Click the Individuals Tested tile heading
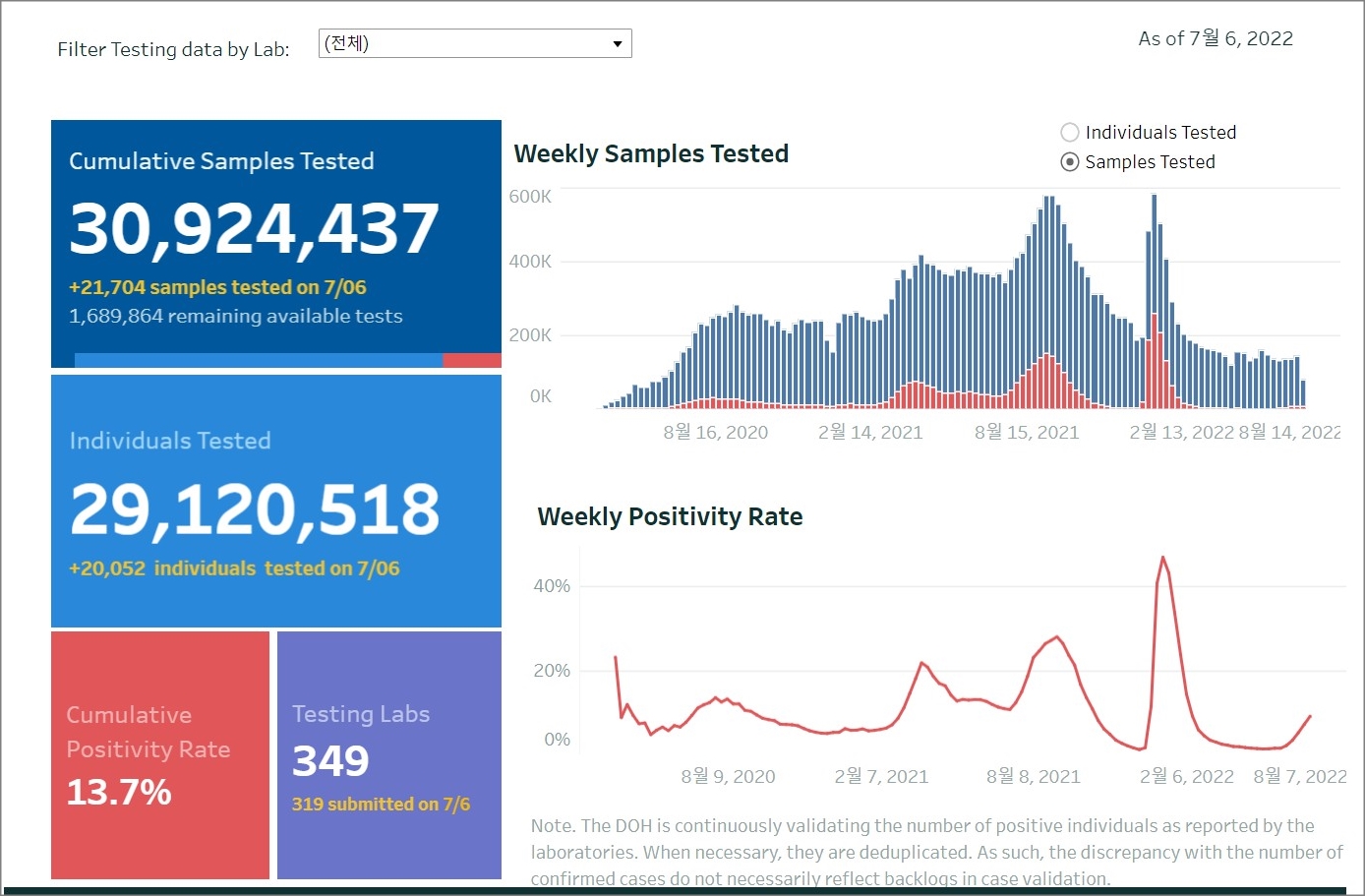The width and height of the screenshot is (1365, 896). (x=170, y=441)
